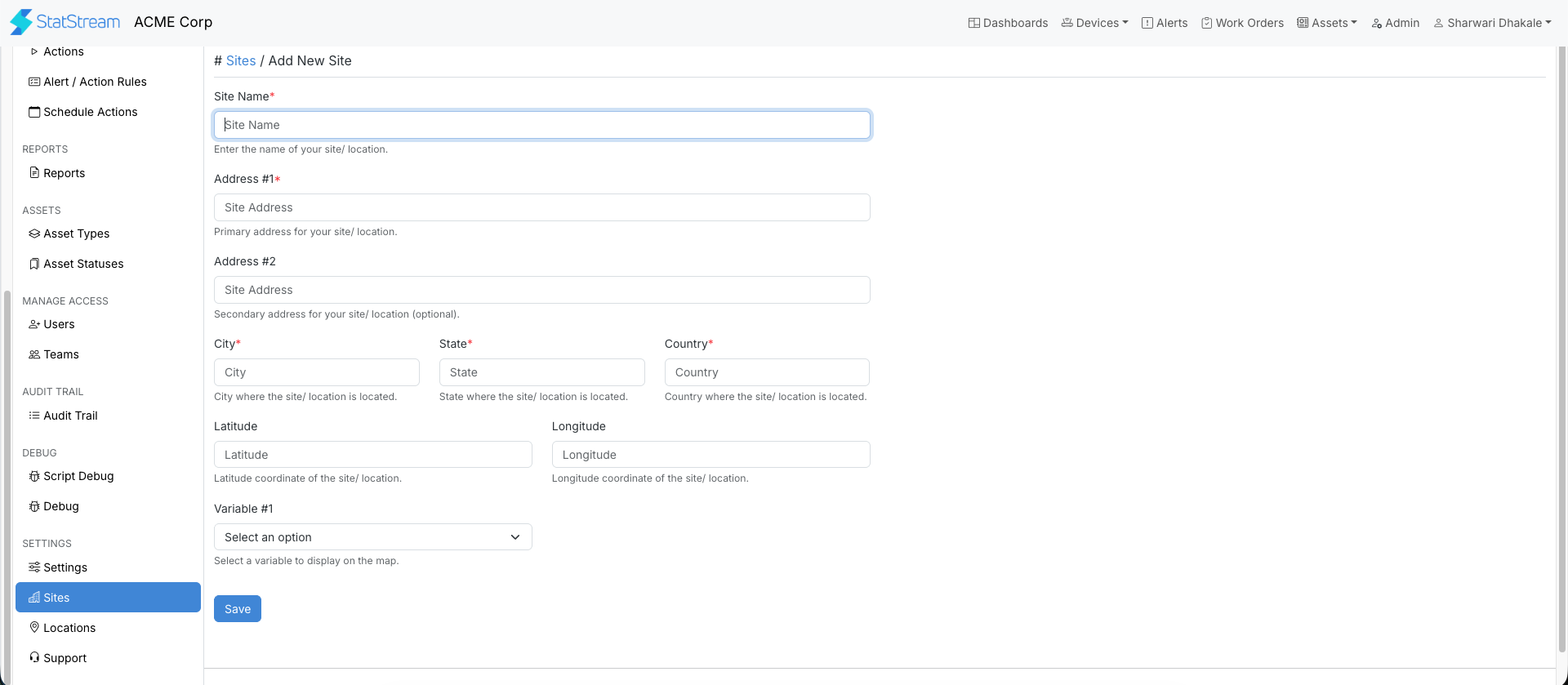The height and width of the screenshot is (685, 1568).
Task: Open the Sharwari Dhakale user menu caret
Action: pyautogui.click(x=1548, y=23)
